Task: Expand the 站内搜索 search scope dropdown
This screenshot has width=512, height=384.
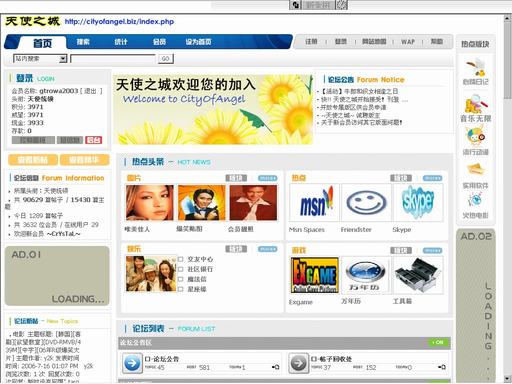Action: coord(63,59)
